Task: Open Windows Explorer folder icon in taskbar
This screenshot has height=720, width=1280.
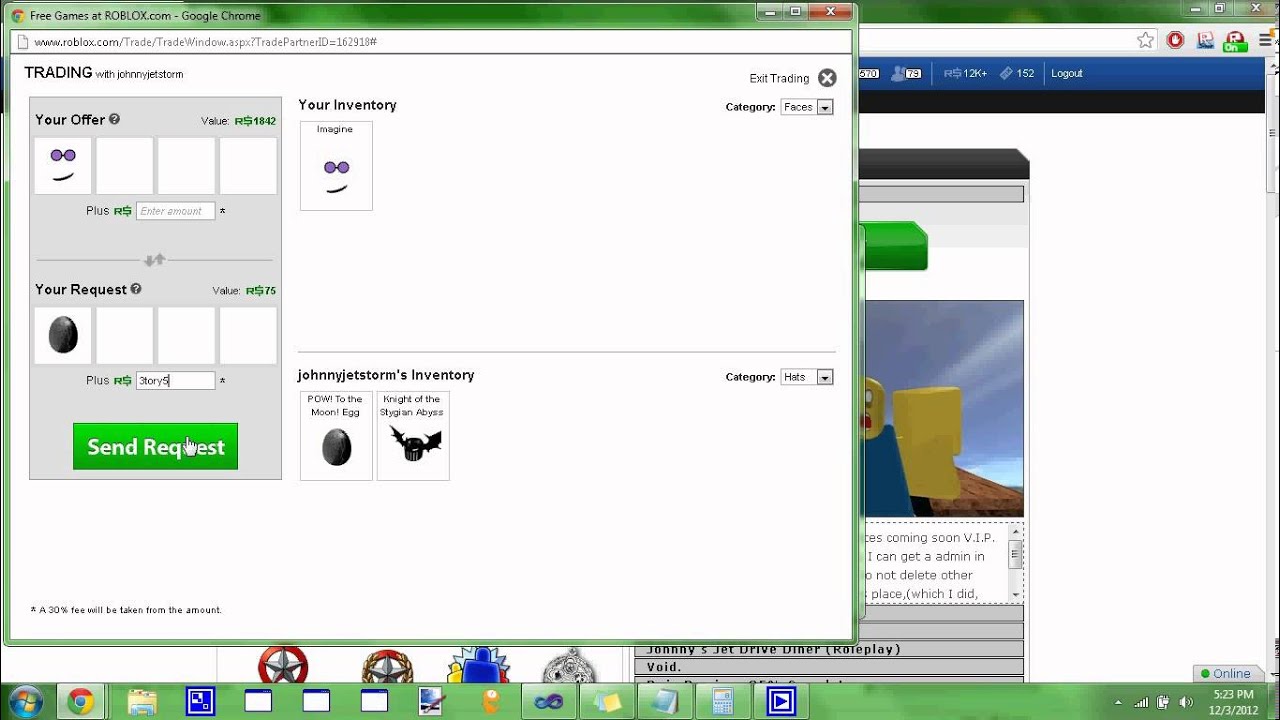Action: (x=143, y=702)
